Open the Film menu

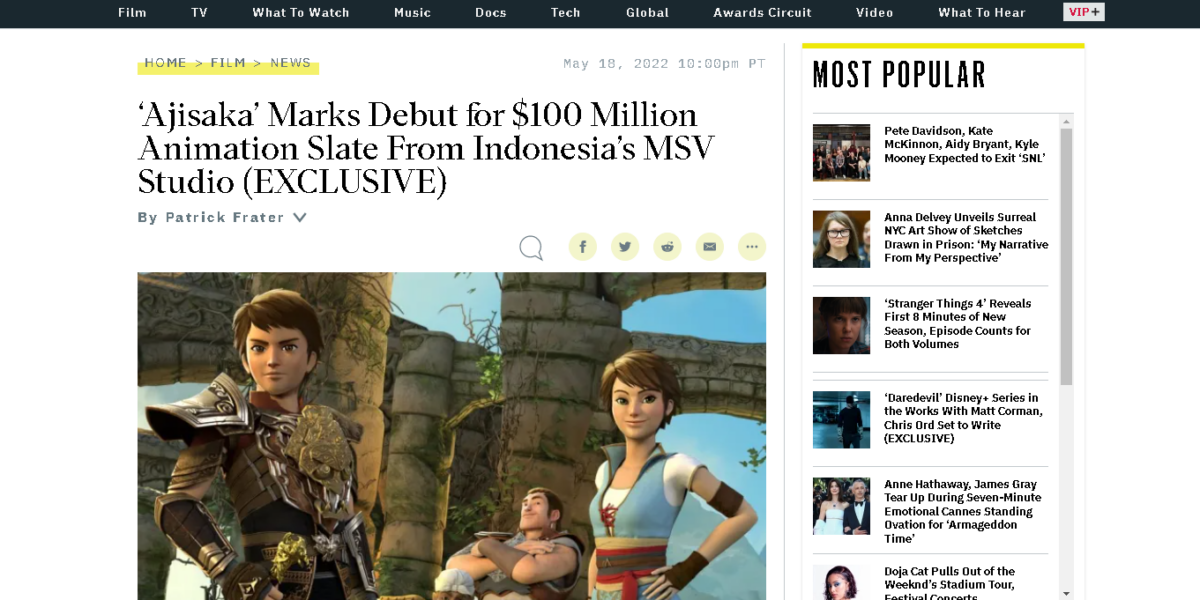point(132,12)
